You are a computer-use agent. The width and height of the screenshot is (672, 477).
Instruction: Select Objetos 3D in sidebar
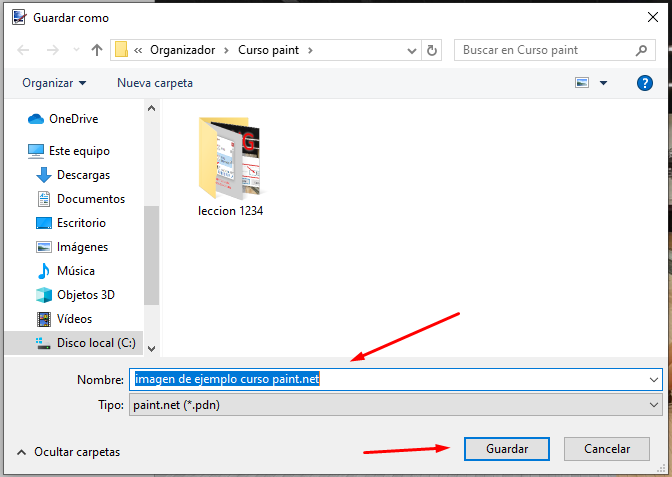85,295
